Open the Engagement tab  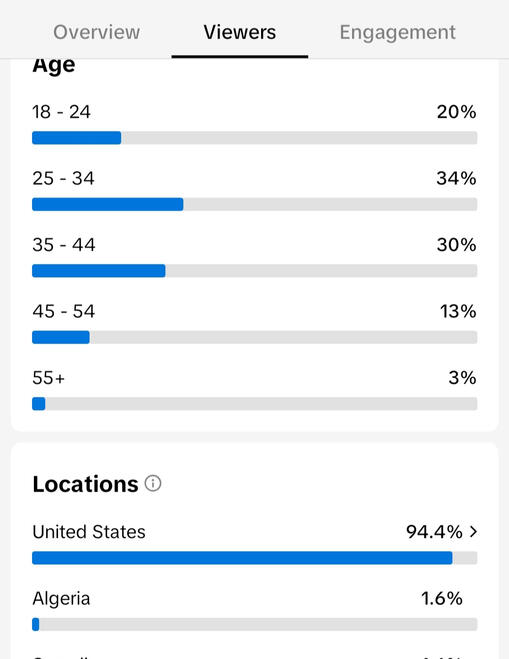click(397, 32)
